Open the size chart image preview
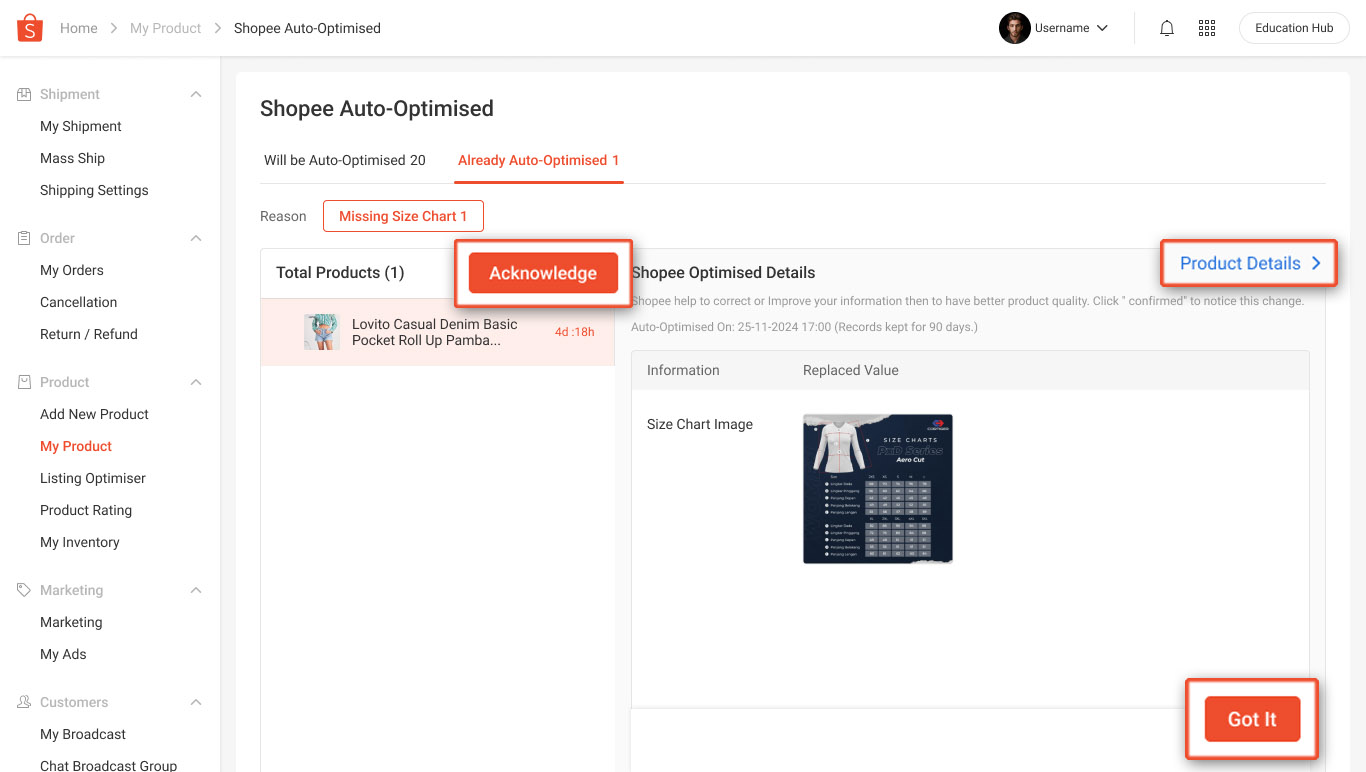The image size is (1366, 772). (x=878, y=489)
